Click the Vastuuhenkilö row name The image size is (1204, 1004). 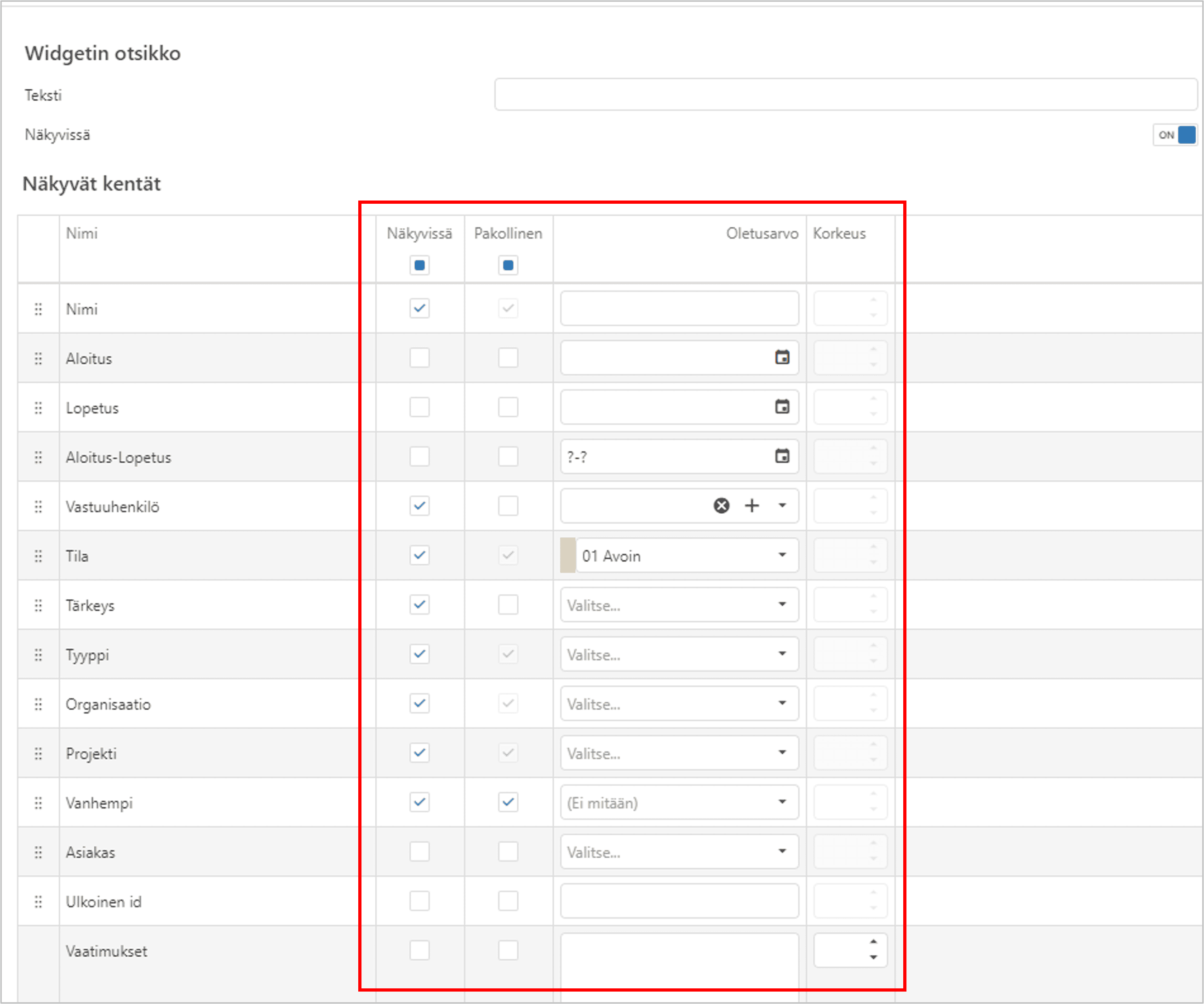click(x=112, y=507)
